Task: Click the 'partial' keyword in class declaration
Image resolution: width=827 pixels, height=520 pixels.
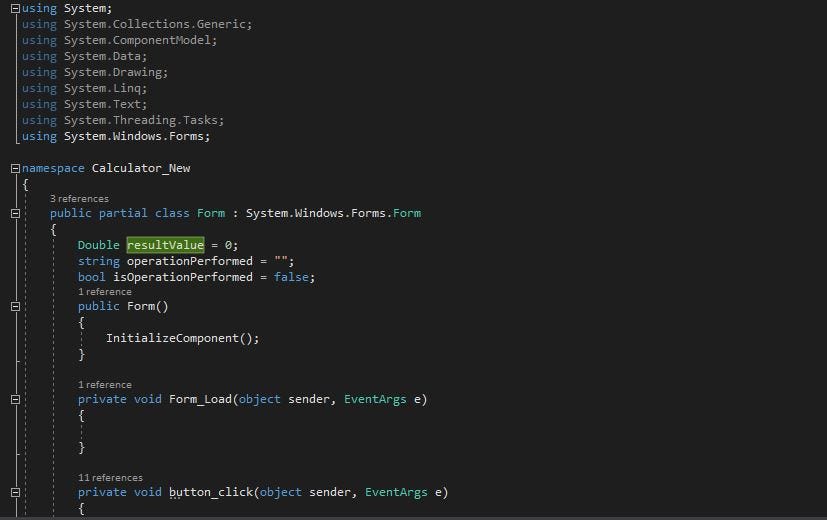Action: coord(123,213)
